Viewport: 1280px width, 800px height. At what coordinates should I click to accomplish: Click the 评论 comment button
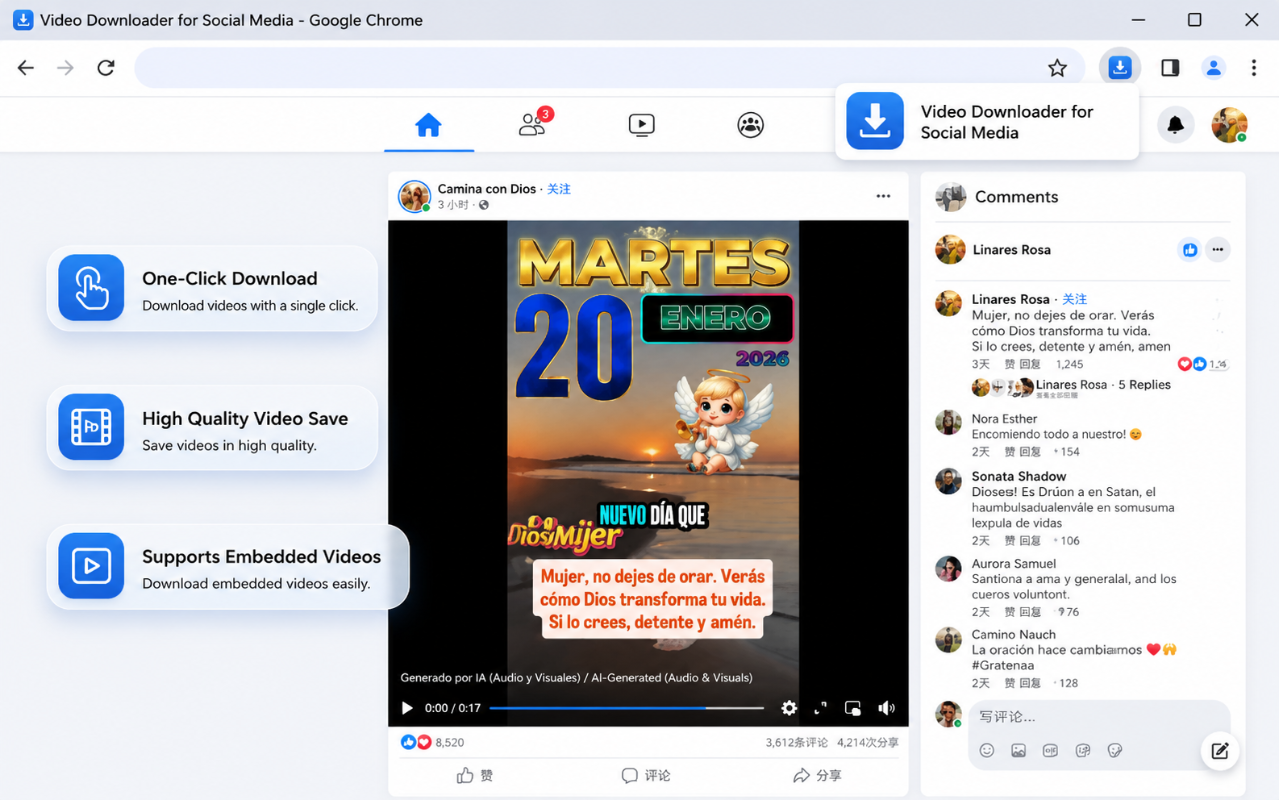click(x=646, y=775)
